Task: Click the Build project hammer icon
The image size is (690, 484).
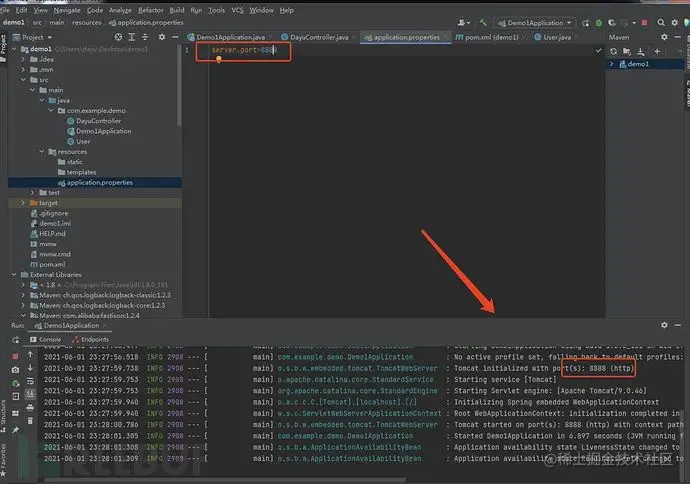Action: pyautogui.click(x=483, y=22)
